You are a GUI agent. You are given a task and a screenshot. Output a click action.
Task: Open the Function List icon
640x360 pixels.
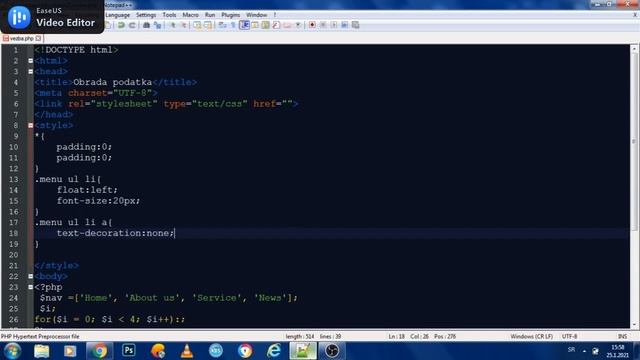pyautogui.click(x=276, y=25)
